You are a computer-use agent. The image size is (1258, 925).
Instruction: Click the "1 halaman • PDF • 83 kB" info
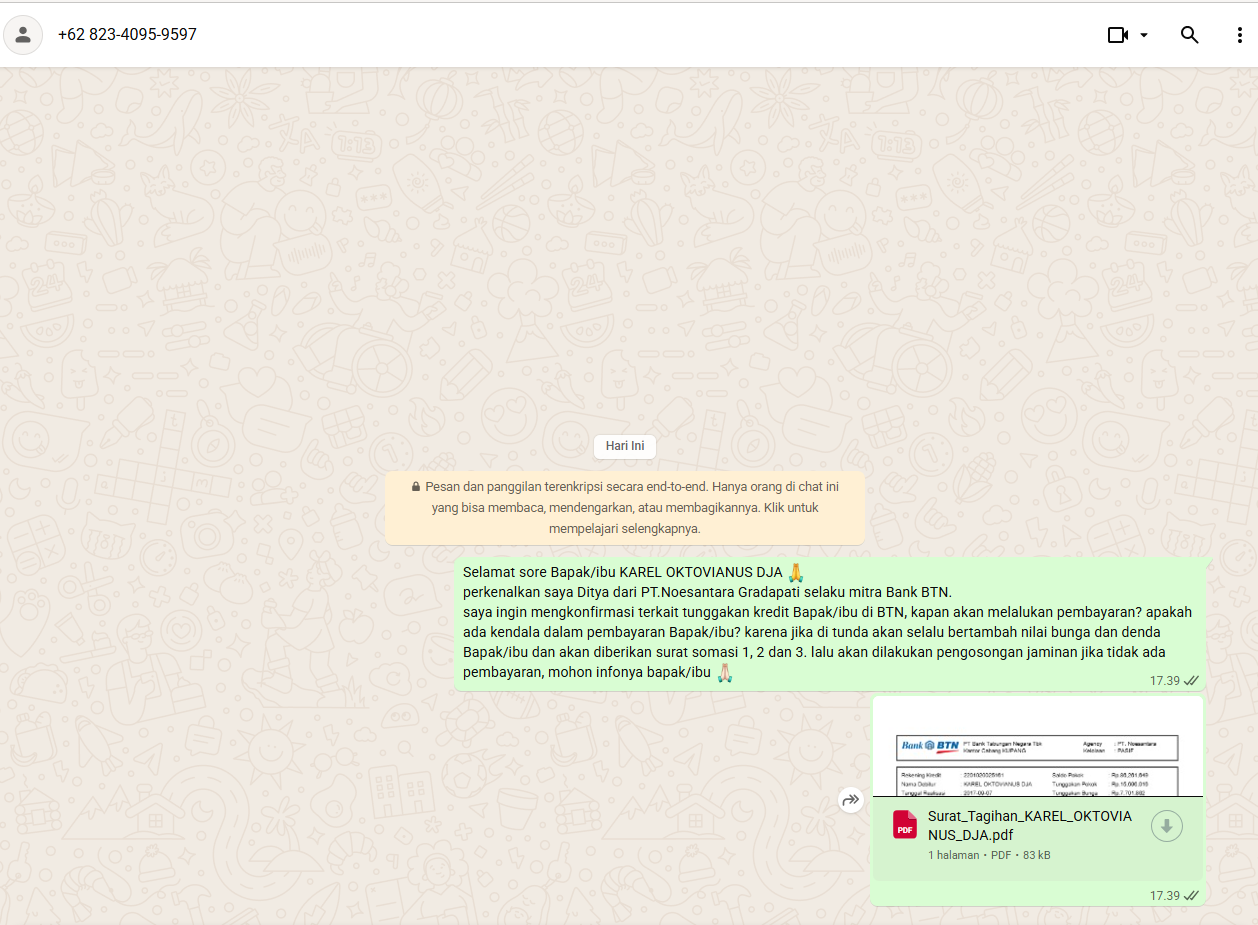point(989,855)
